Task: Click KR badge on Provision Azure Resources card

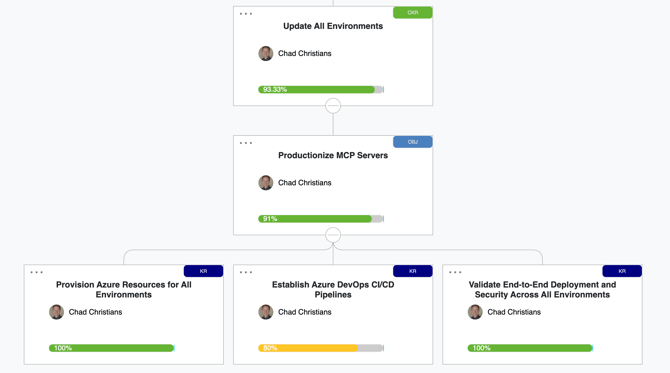Action: click(x=203, y=271)
